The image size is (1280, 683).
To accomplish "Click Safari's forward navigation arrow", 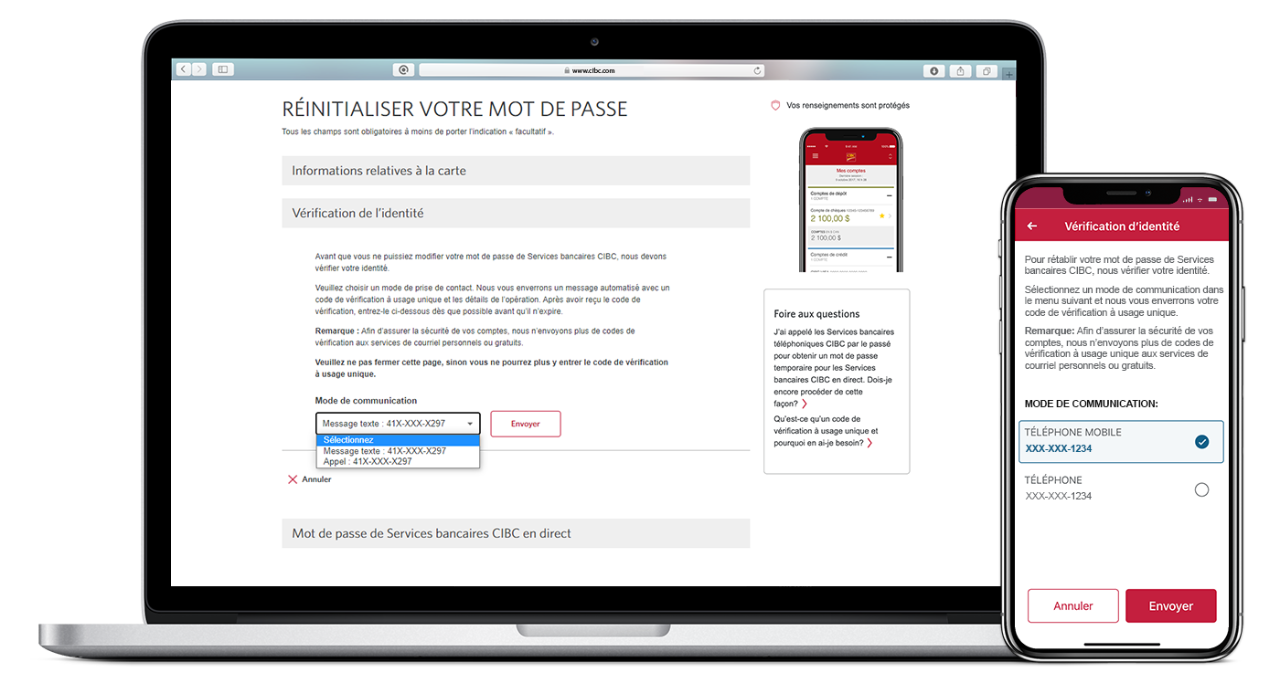I will [x=199, y=70].
